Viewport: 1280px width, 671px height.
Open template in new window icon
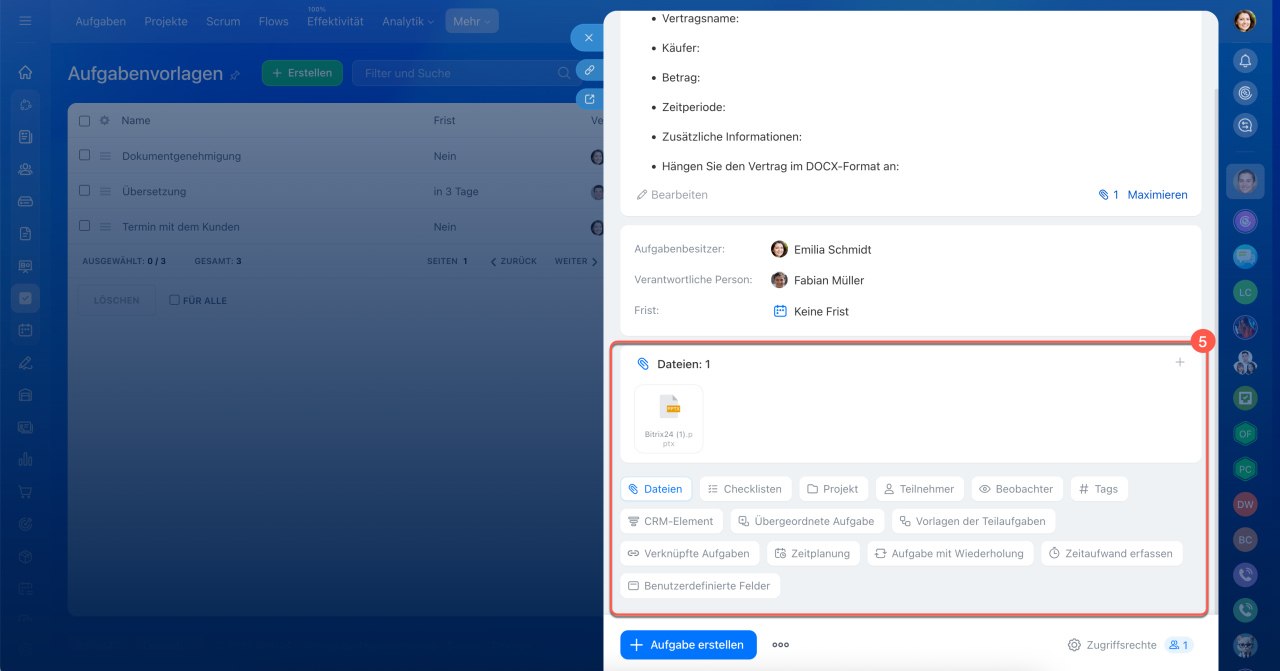click(x=590, y=99)
